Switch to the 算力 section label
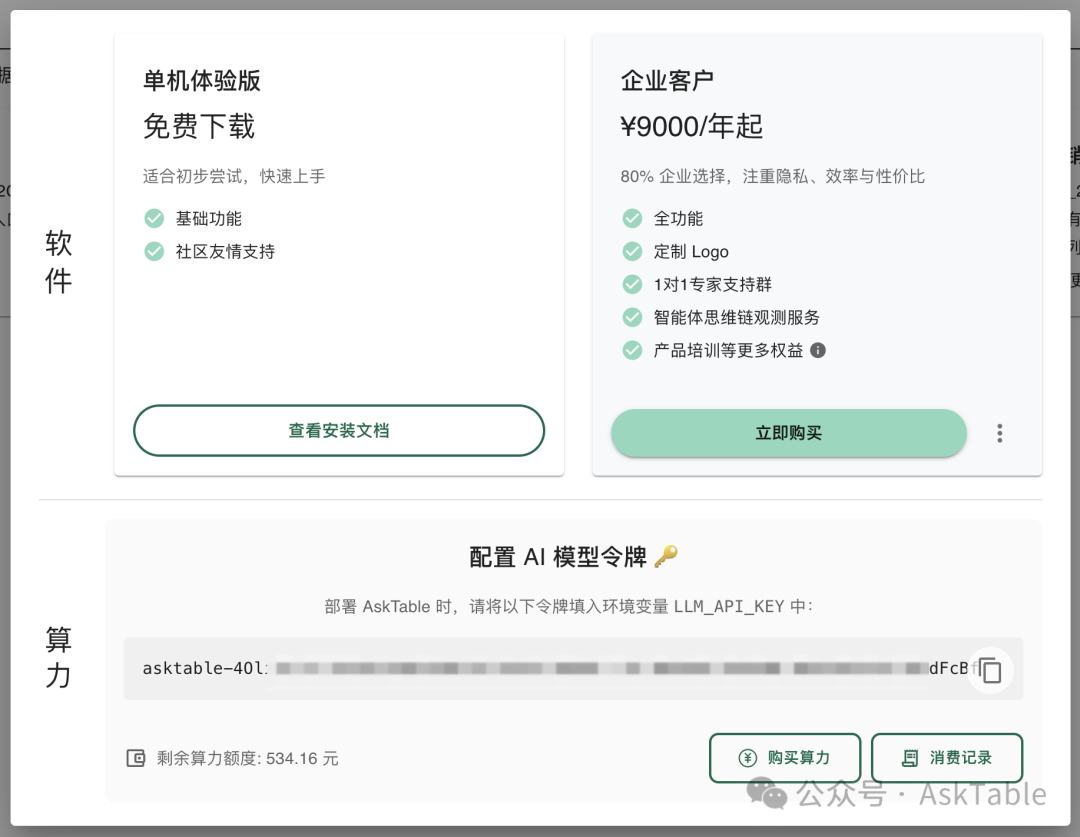 click(x=57, y=655)
